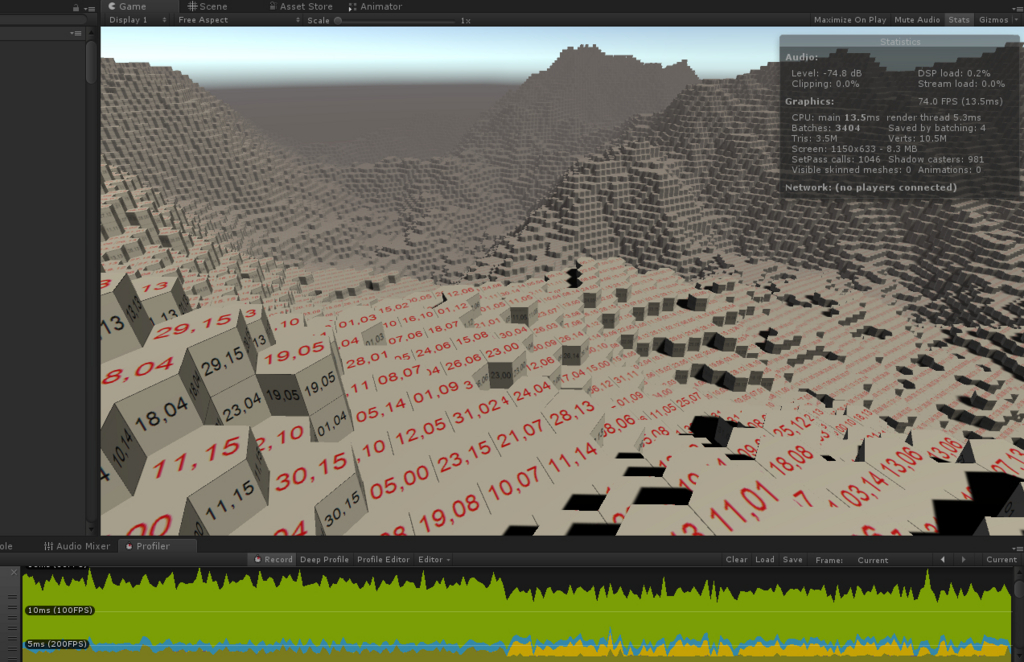Open the Free Aspect ratio dropdown
The image size is (1024, 662).
(x=238, y=20)
